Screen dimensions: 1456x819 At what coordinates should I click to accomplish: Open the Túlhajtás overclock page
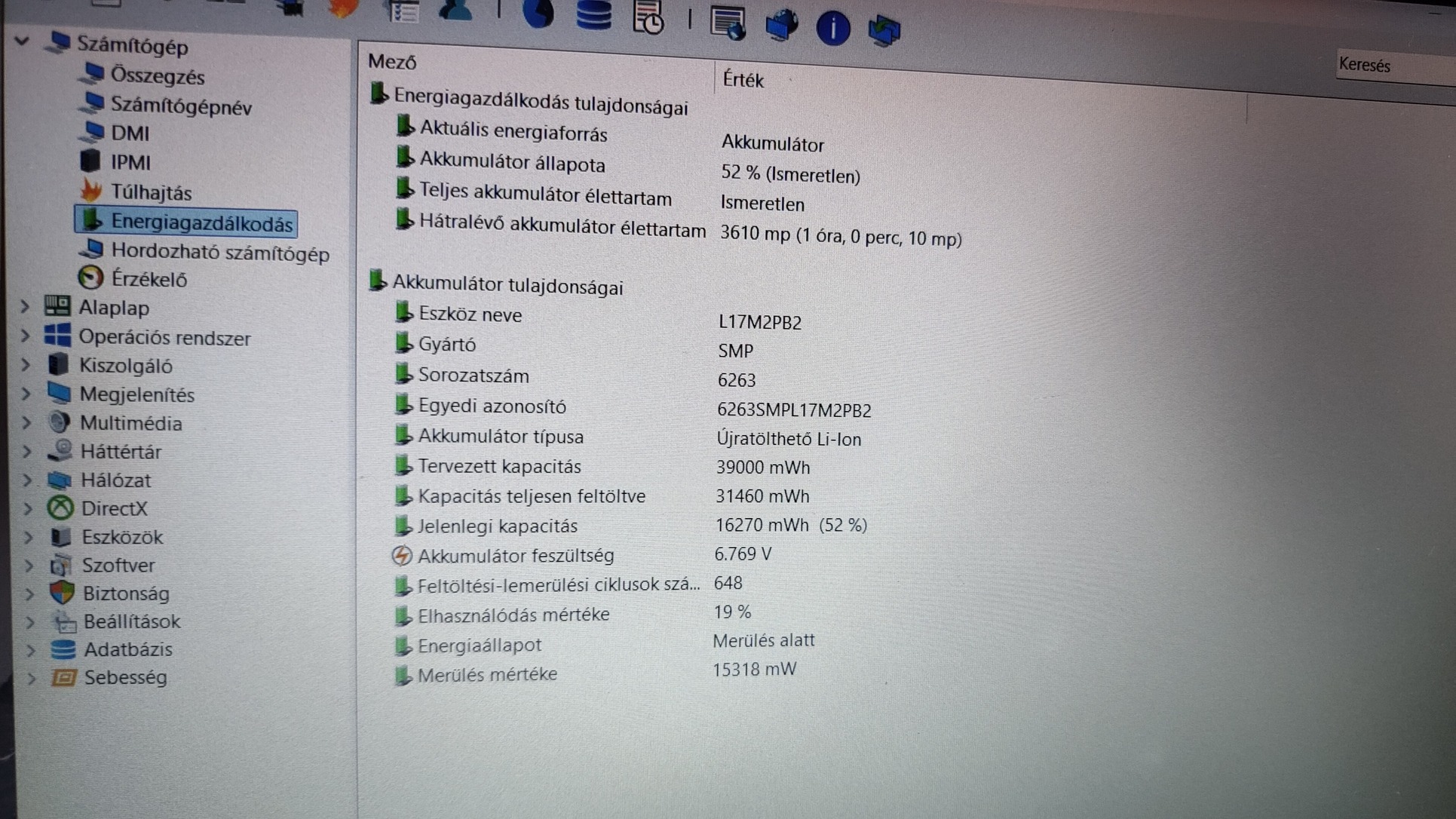coord(151,192)
